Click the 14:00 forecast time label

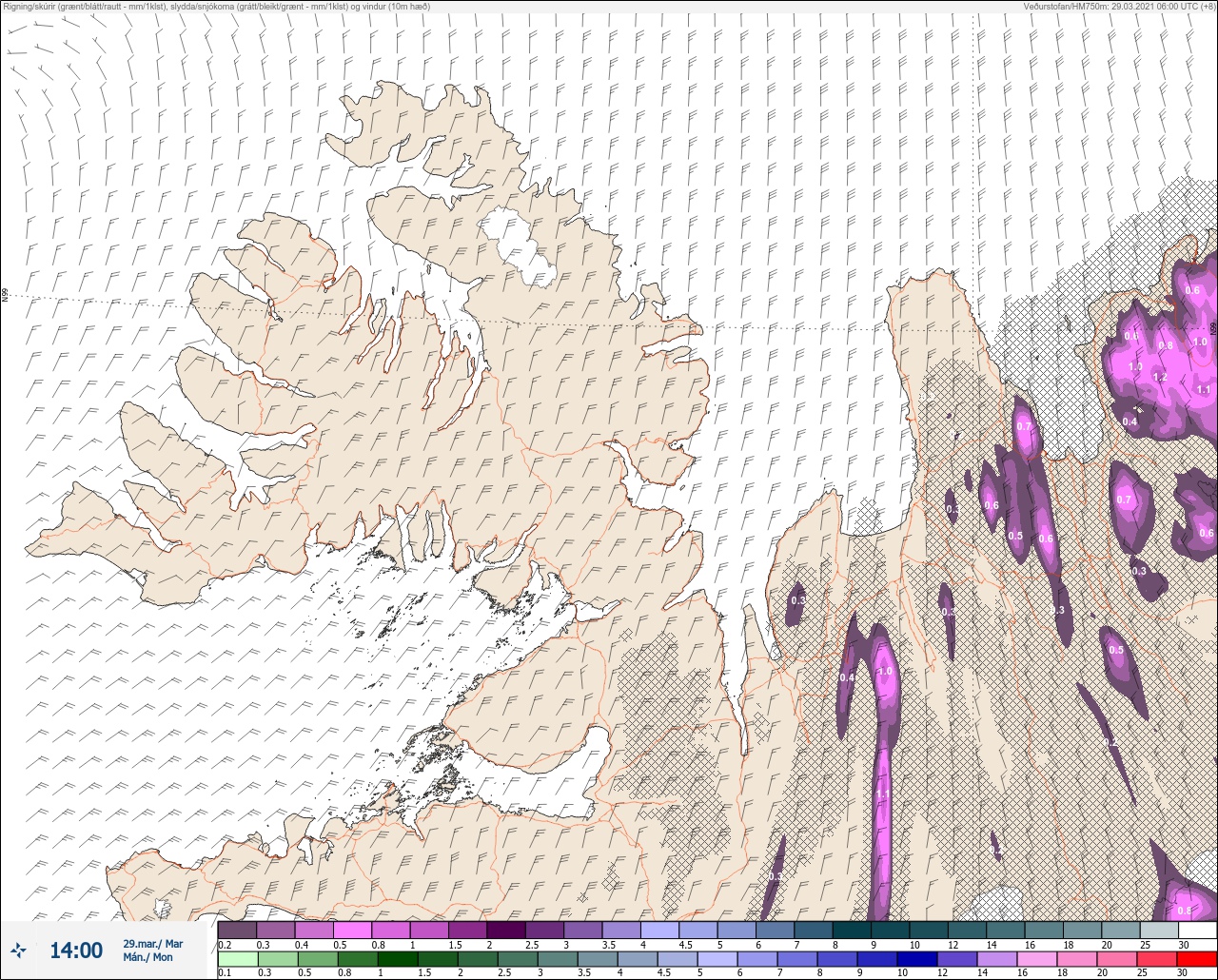76,951
